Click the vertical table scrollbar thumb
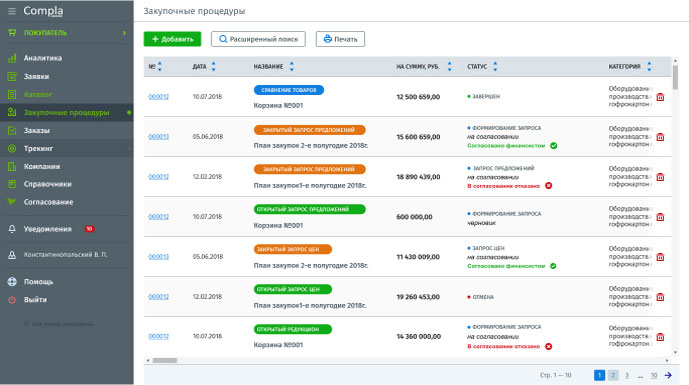The width and height of the screenshot is (689, 385). coord(675,77)
